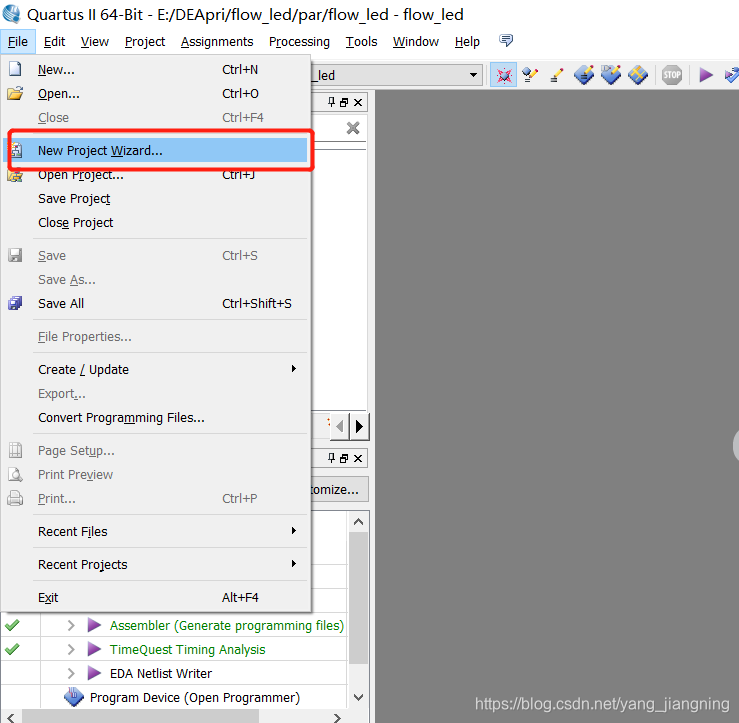Click the gray X clear icon
This screenshot has width=739, height=723.
point(353,128)
